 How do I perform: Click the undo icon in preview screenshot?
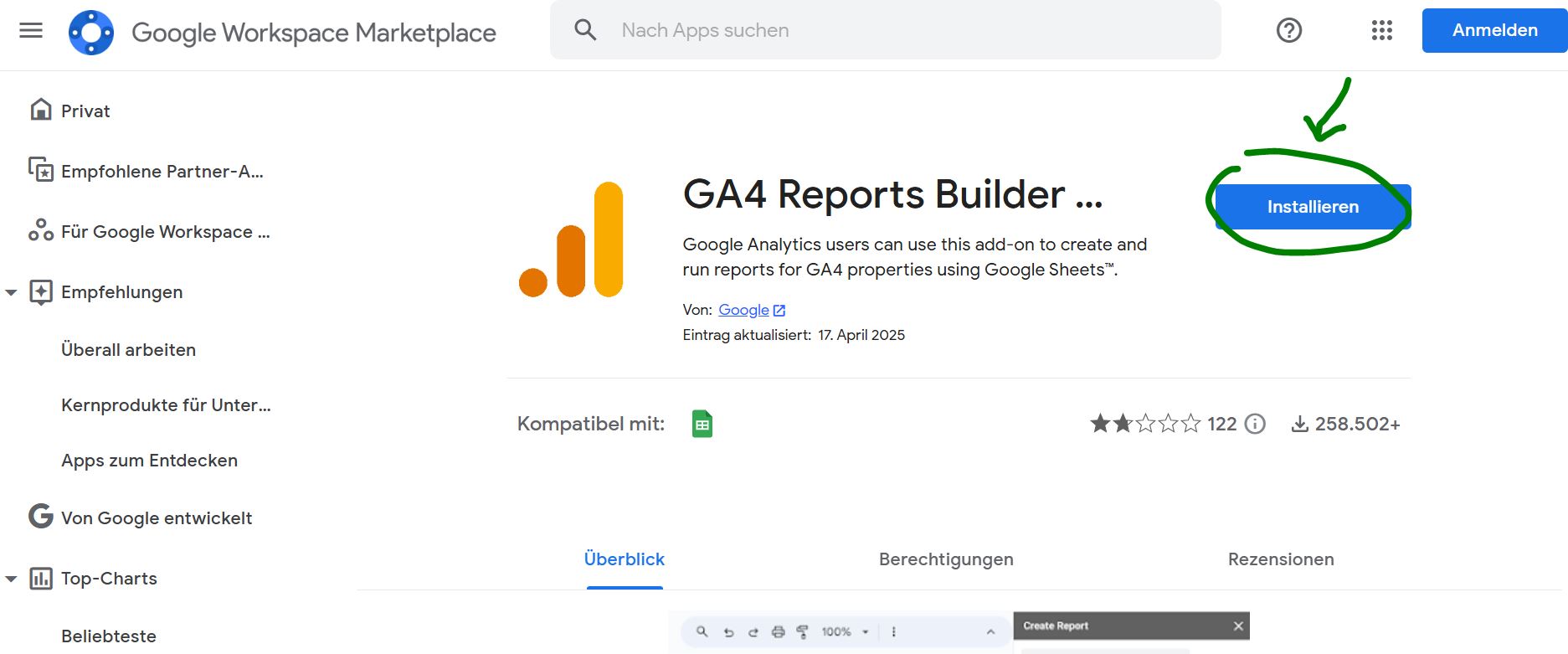point(728,632)
